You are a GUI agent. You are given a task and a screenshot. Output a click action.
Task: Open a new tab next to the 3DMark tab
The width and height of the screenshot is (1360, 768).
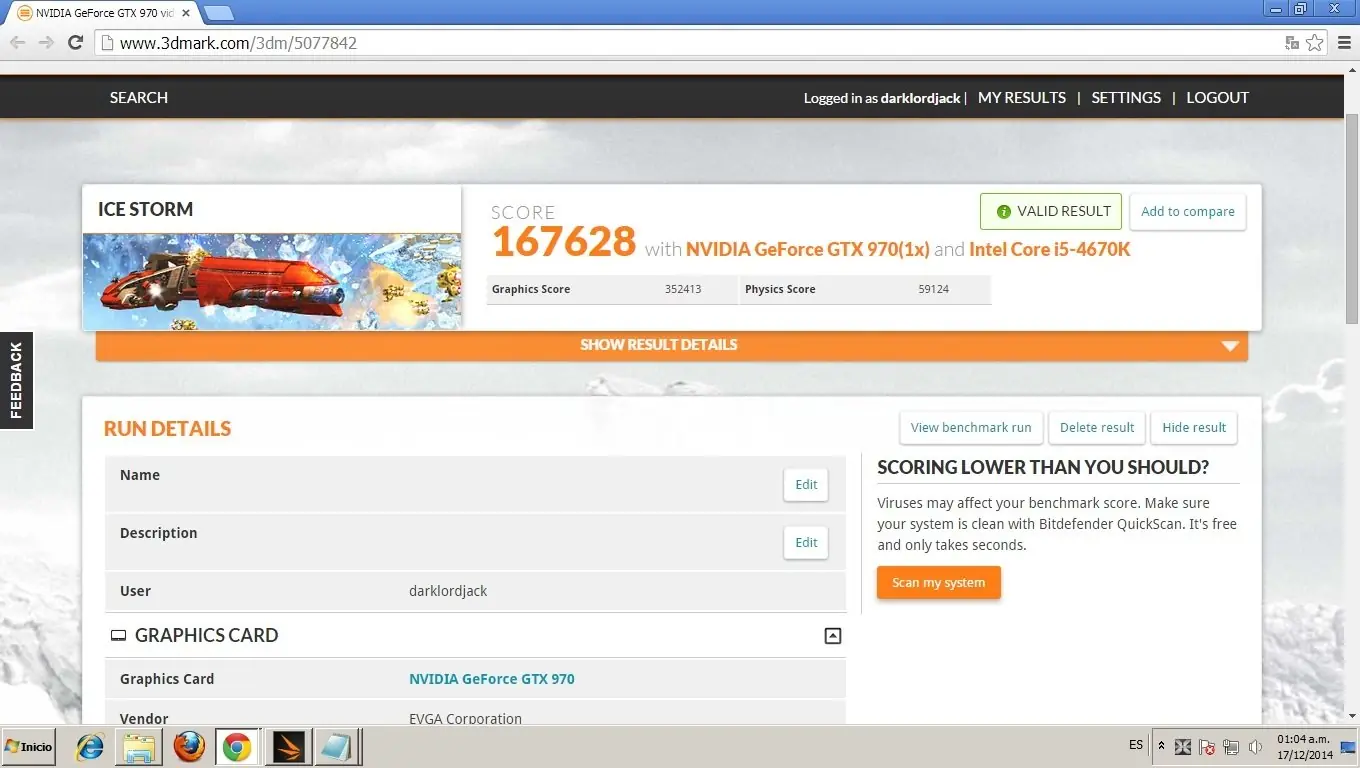tap(219, 13)
